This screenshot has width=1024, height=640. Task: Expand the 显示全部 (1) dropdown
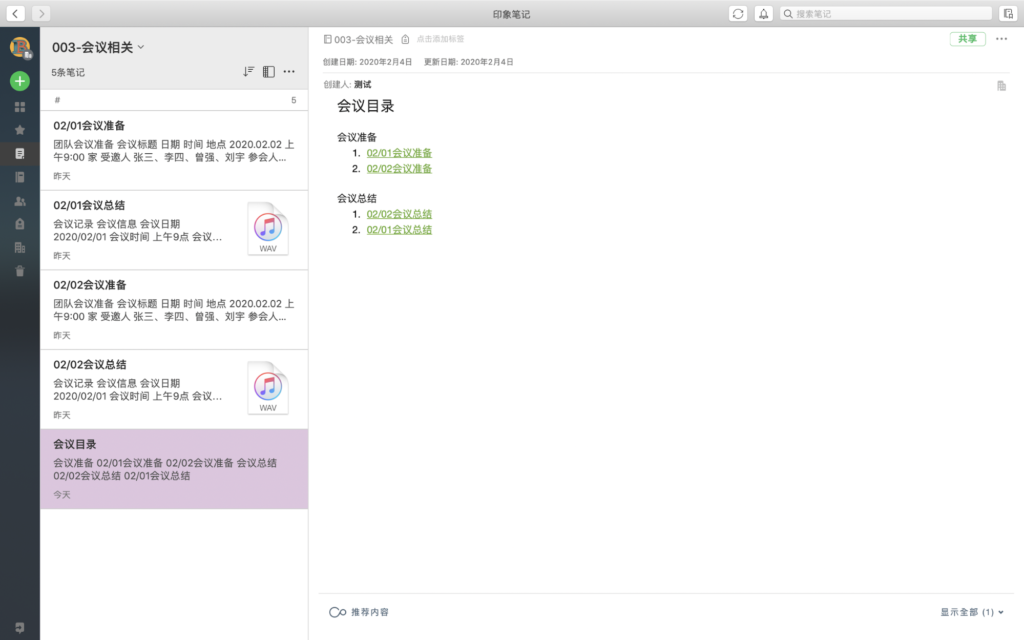point(972,612)
